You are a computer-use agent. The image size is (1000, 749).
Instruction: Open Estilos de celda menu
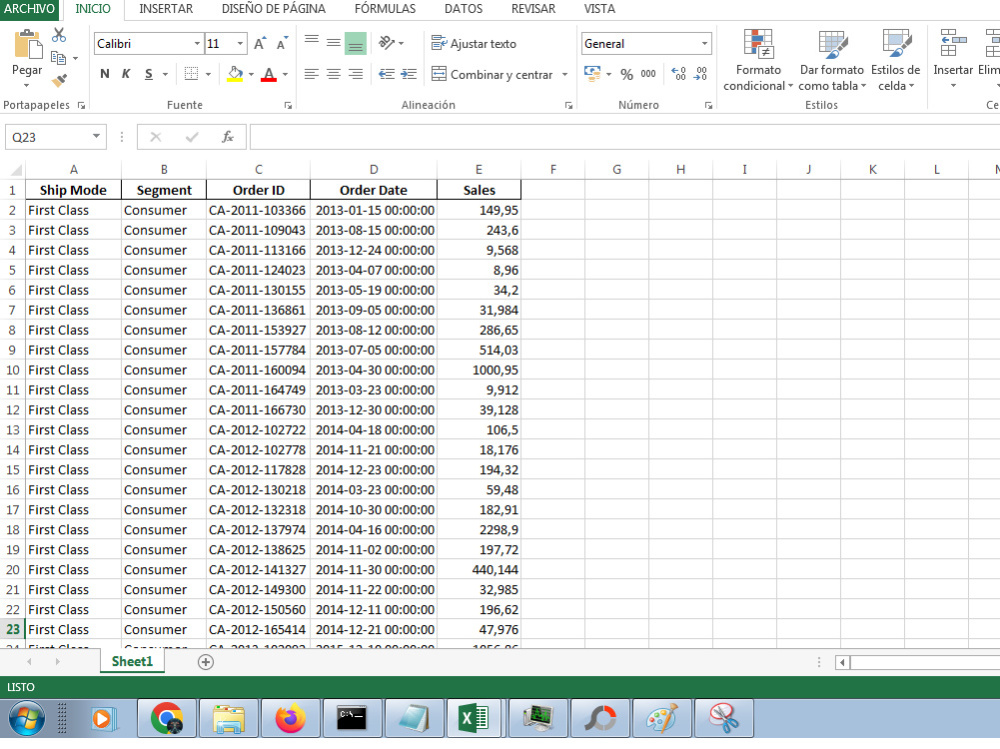[x=895, y=60]
